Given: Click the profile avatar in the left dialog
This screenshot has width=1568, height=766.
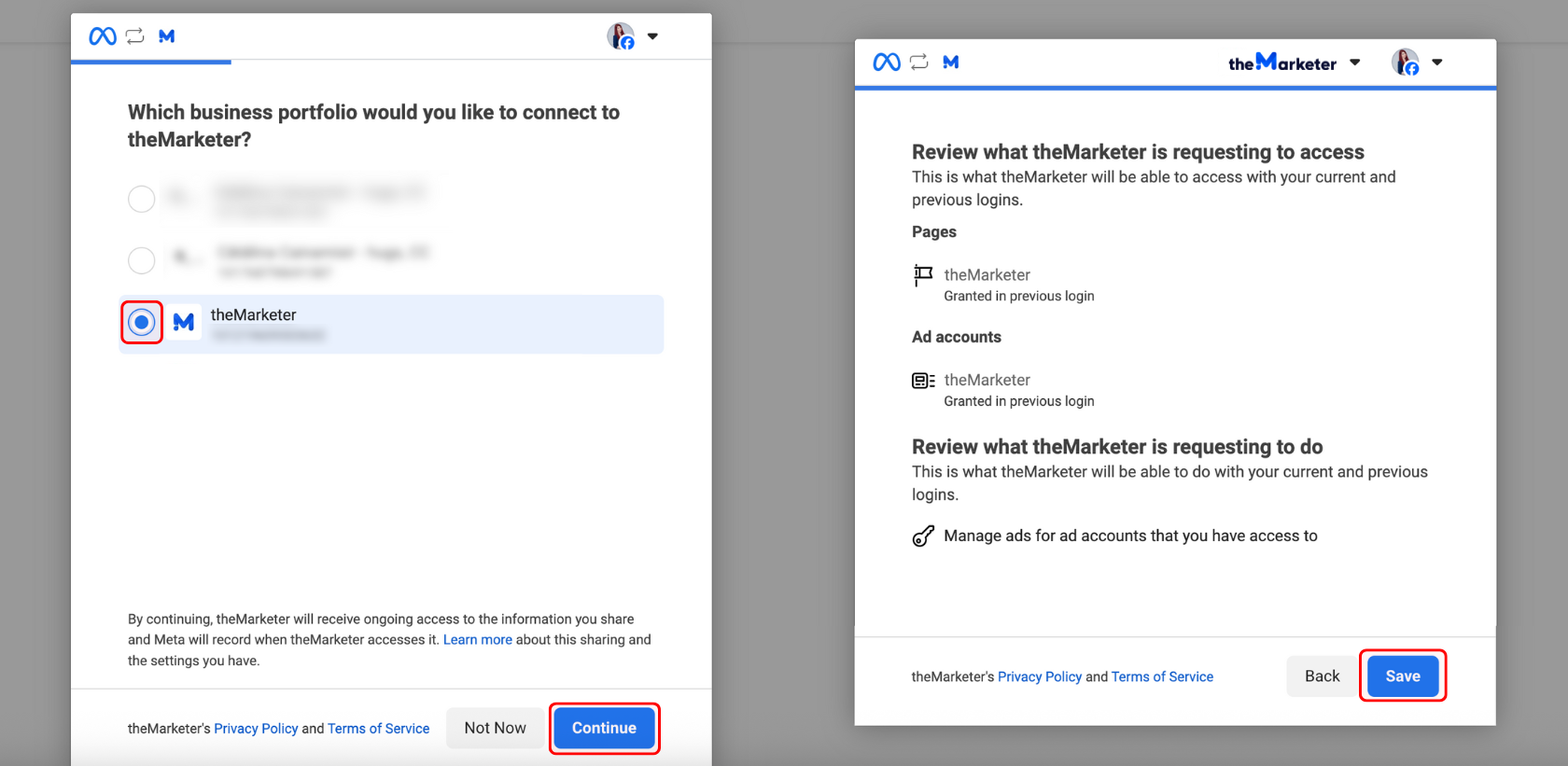Looking at the screenshot, I should (621, 36).
